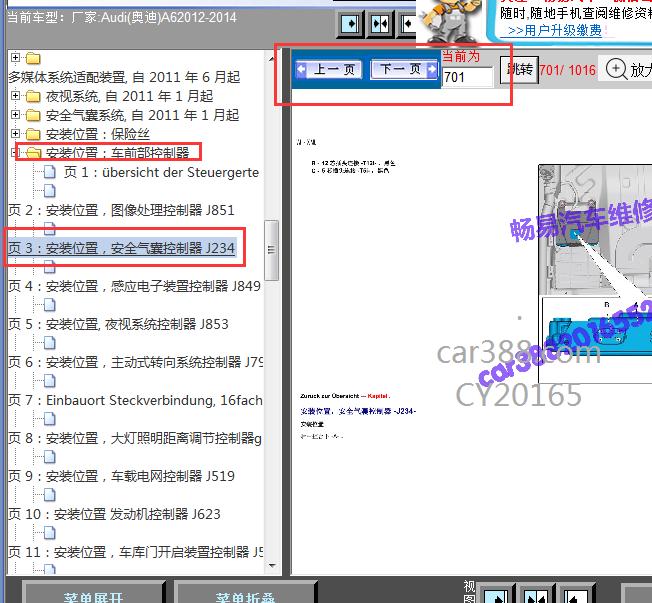Image resolution: width=652 pixels, height=603 pixels.
Task: Expand the 安装位置：保险丝 folder node
Action: click(x=15, y=133)
